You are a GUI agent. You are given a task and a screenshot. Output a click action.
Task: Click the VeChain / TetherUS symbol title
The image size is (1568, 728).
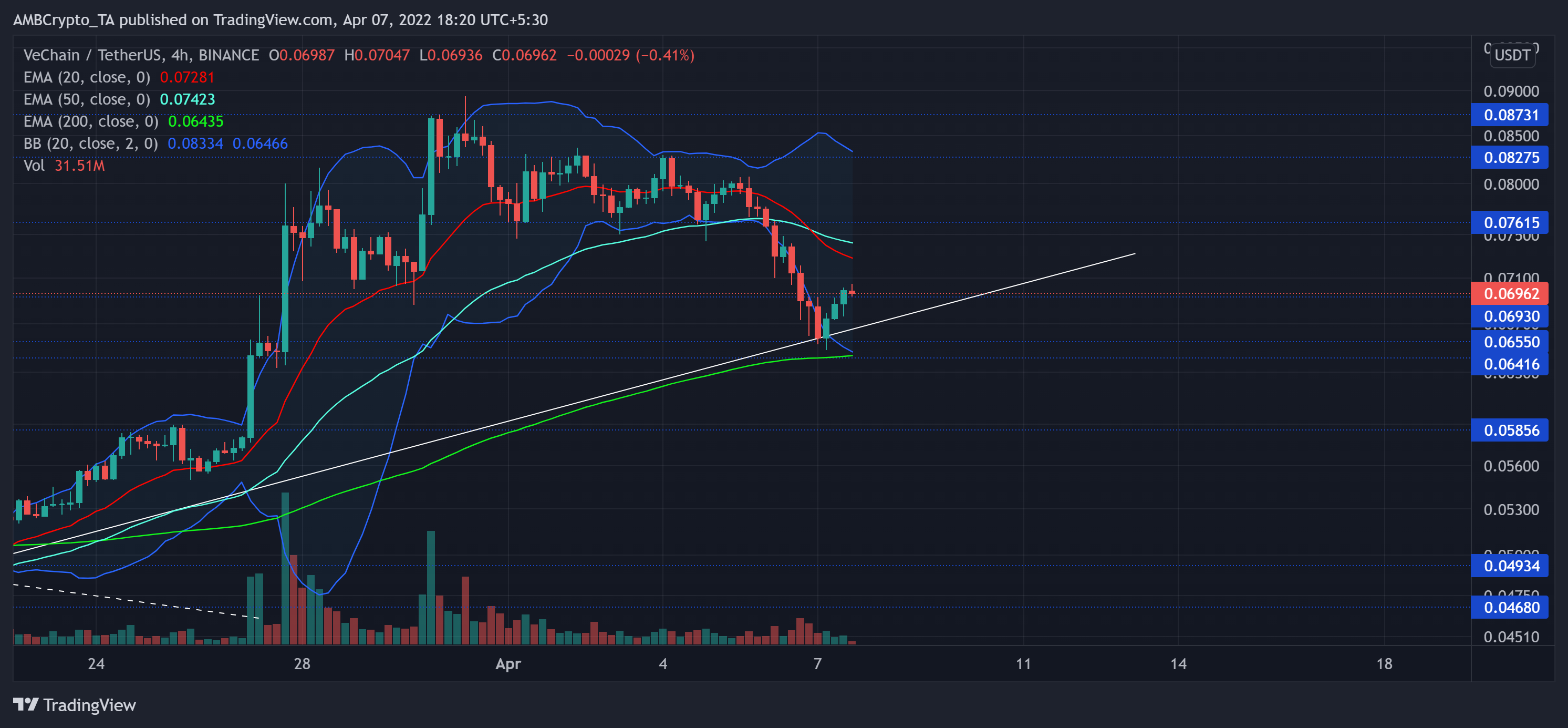(79, 55)
